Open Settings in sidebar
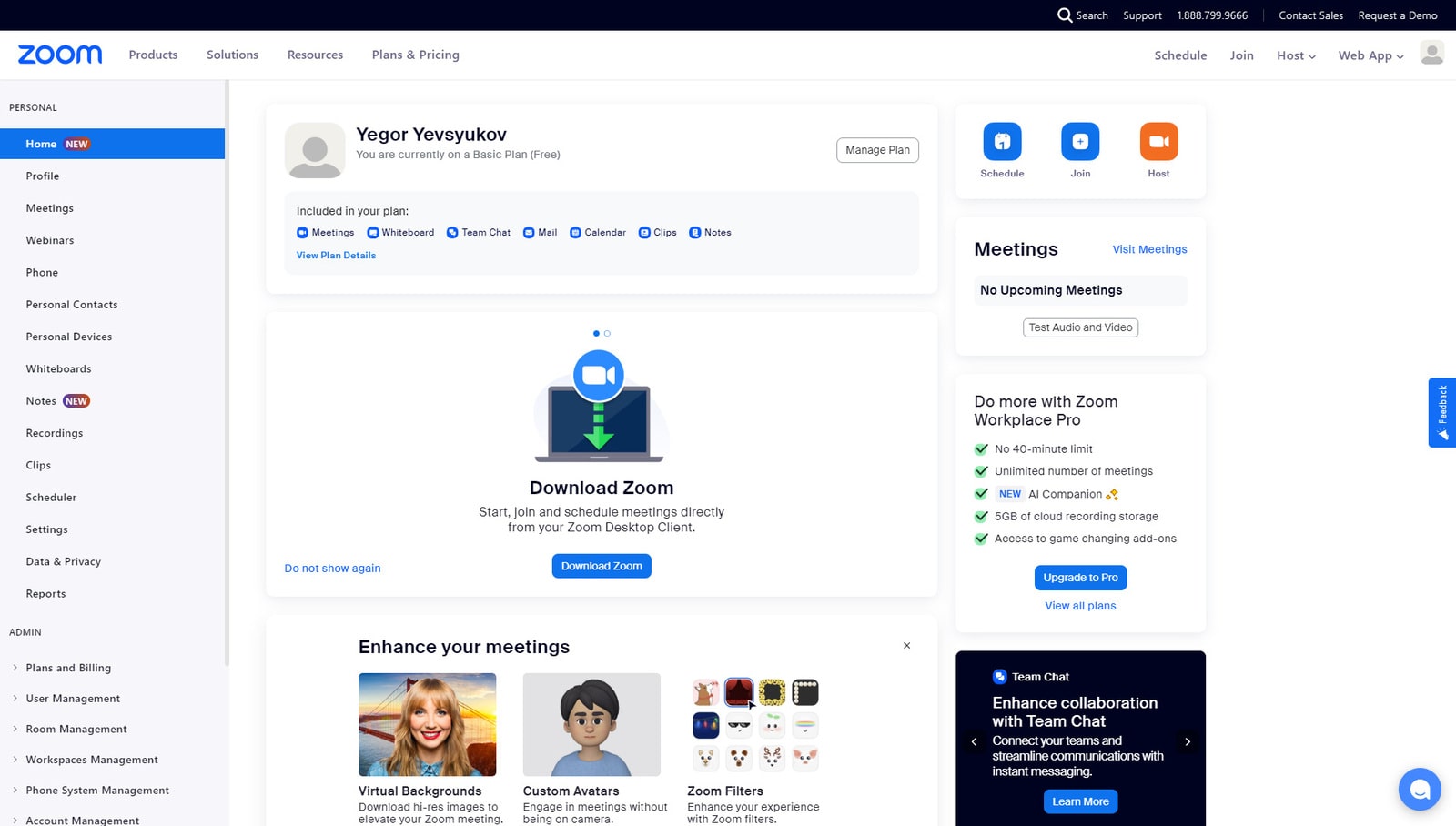Viewport: 1456px width, 826px height. click(113, 529)
